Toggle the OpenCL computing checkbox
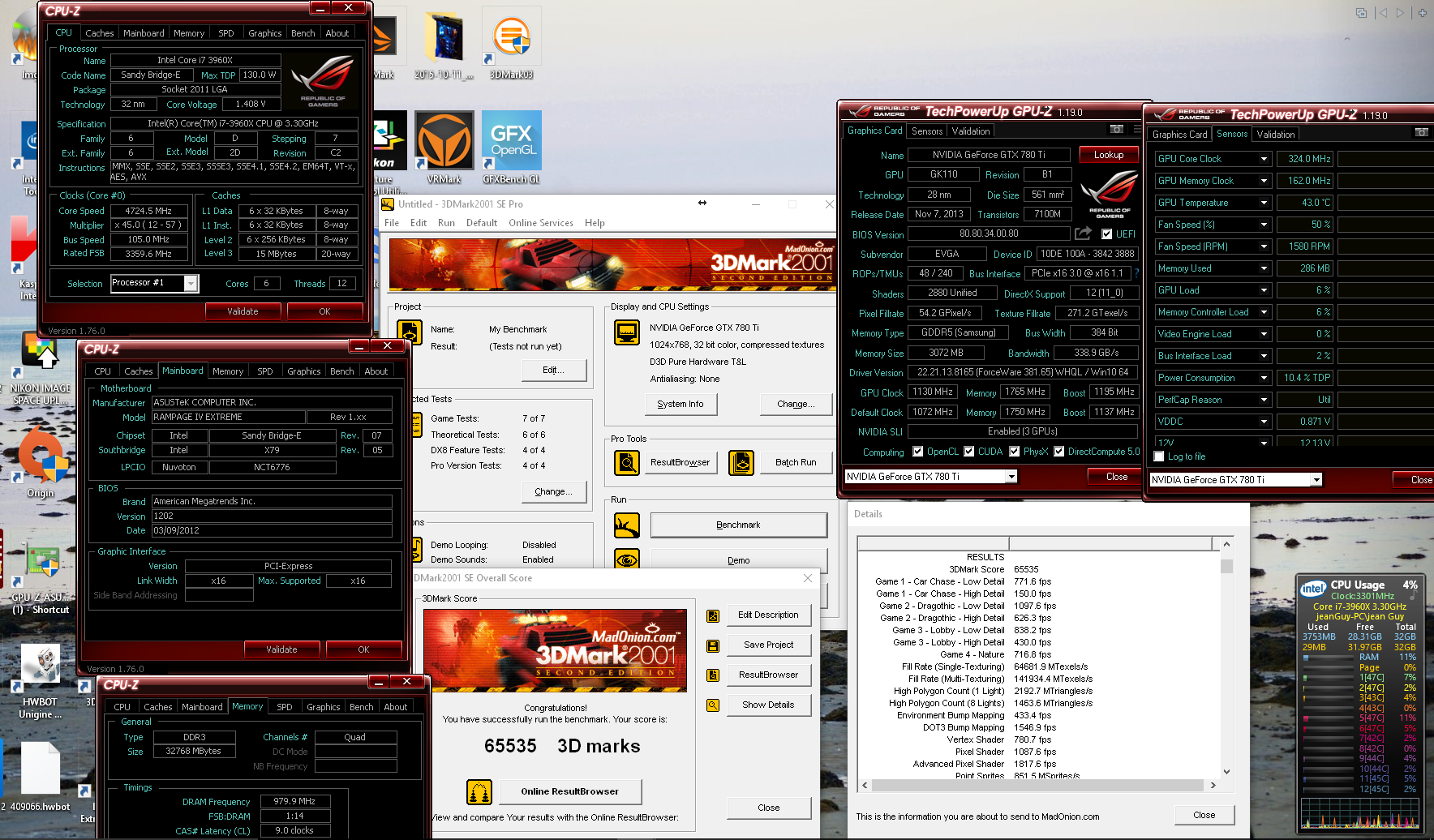This screenshot has height=840, width=1434. (917, 452)
